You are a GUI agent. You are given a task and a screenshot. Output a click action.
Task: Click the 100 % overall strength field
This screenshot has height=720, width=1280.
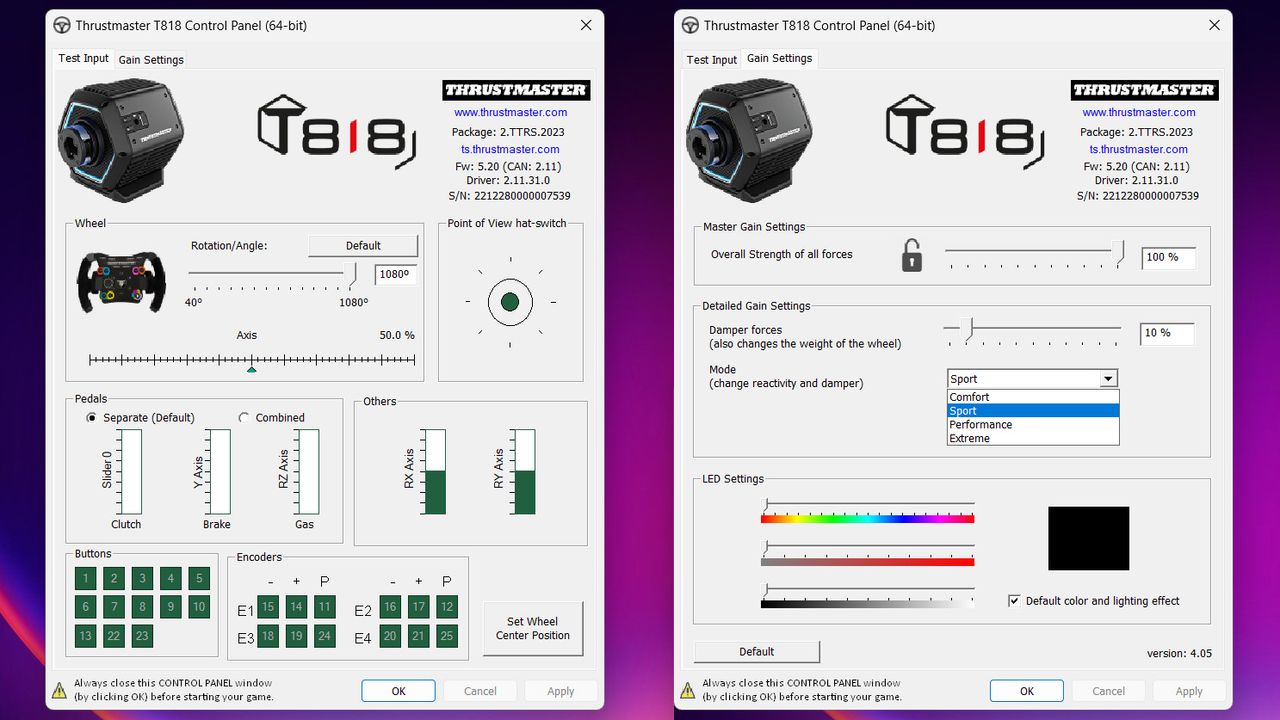(x=1168, y=257)
